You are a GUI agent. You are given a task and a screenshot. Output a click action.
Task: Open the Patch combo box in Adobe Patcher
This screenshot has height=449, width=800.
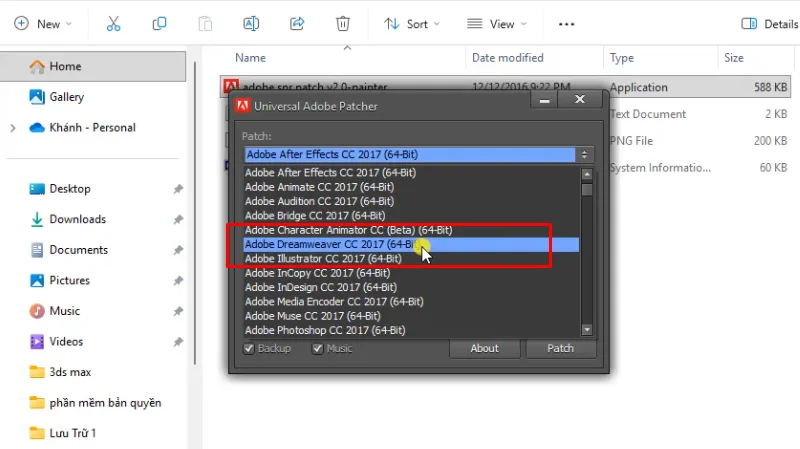418,155
